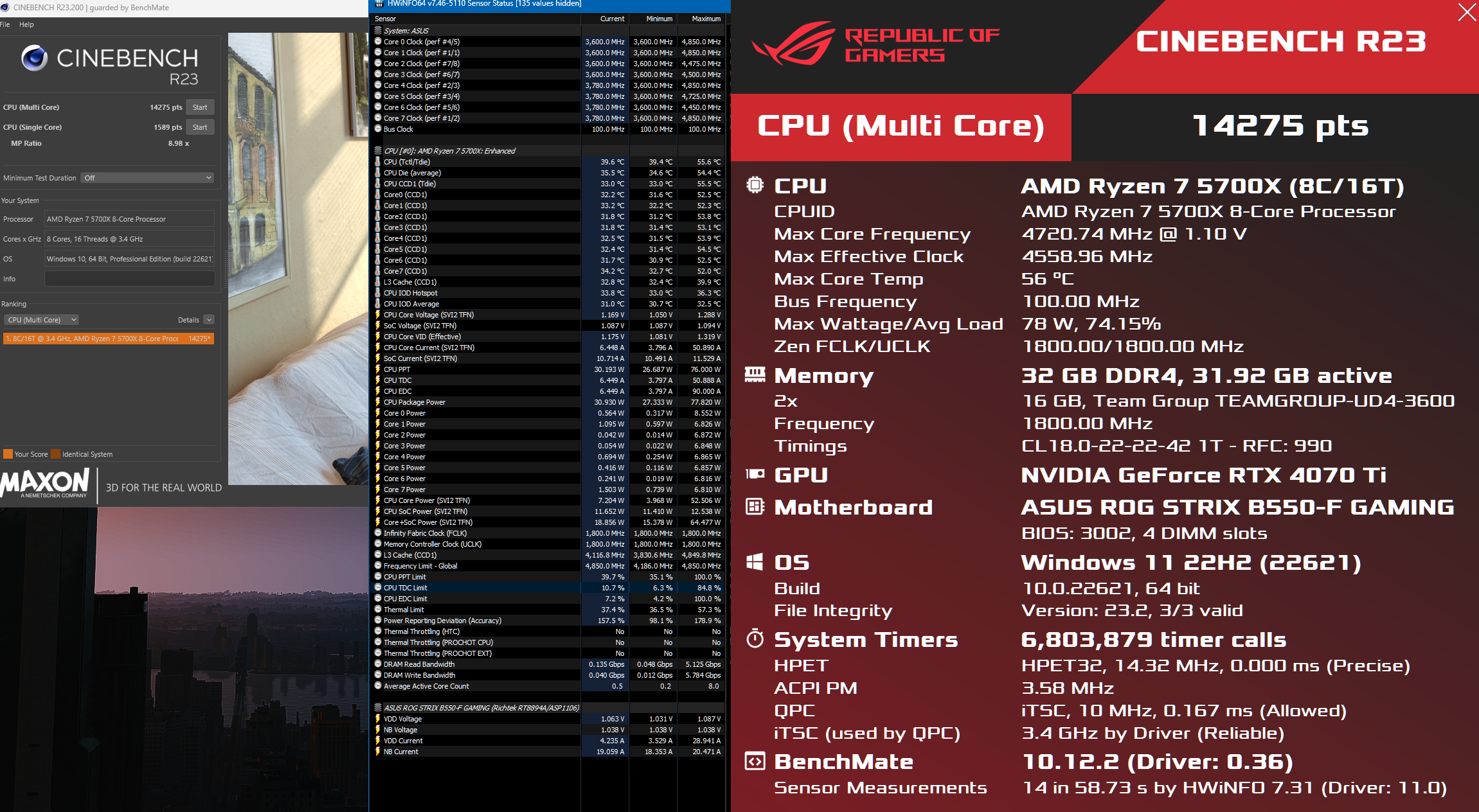This screenshot has width=1479, height=812.
Task: Select the Power Reporting Deviation (Accuracy) row
Action: click(548, 621)
